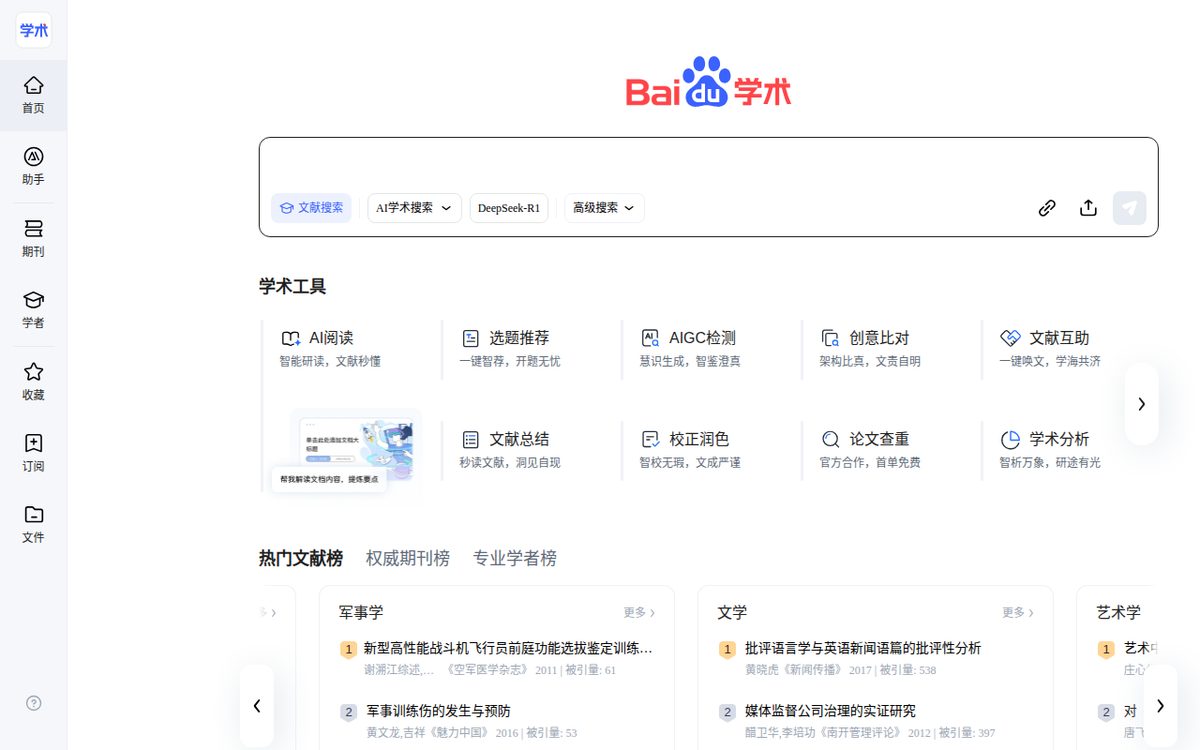Click the link attachment icon in search box
Image resolution: width=1200 pixels, height=750 pixels.
pos(1047,208)
